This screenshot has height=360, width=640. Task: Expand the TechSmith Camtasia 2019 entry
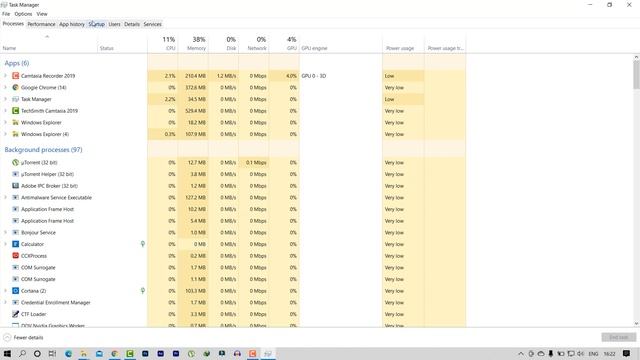(x=5, y=111)
